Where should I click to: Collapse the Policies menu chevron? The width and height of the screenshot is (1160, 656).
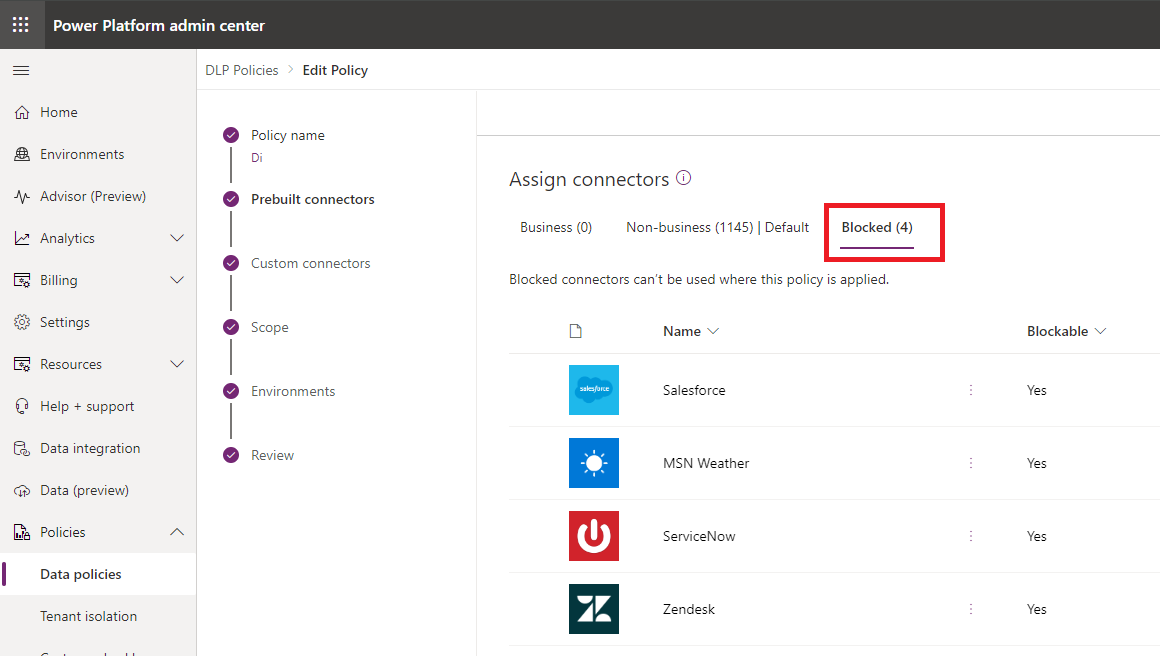pyautogui.click(x=177, y=532)
